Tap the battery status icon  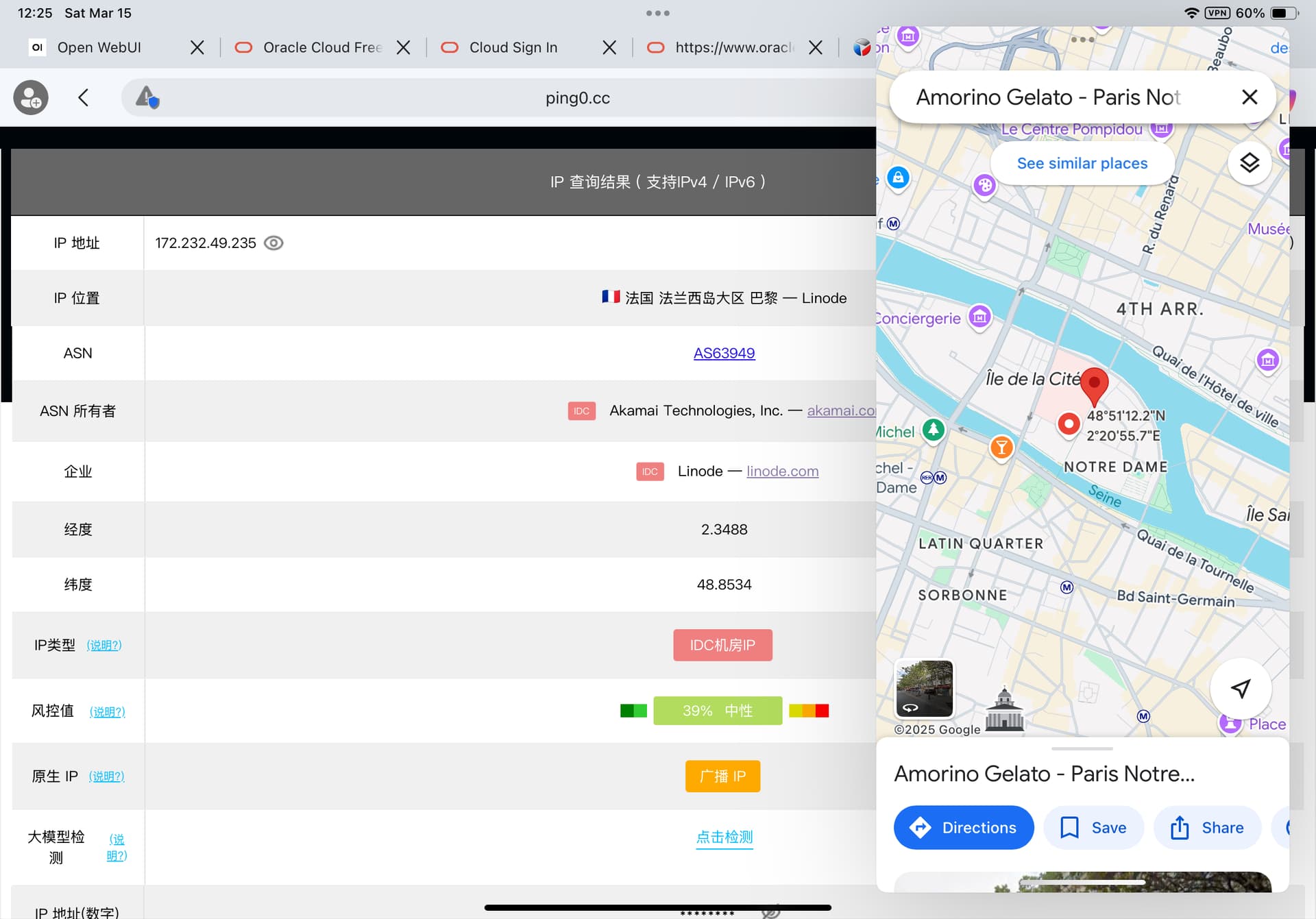pyautogui.click(x=1284, y=13)
